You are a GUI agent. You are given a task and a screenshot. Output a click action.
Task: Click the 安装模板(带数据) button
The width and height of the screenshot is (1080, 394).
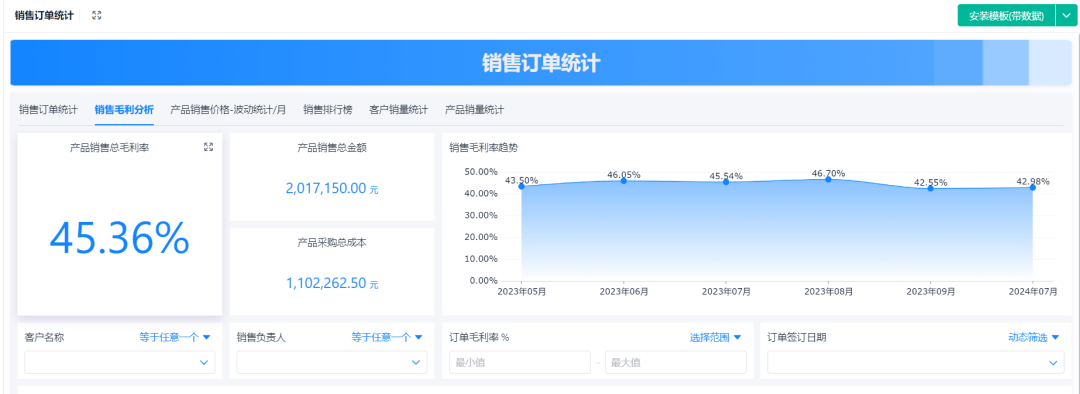[1006, 15]
